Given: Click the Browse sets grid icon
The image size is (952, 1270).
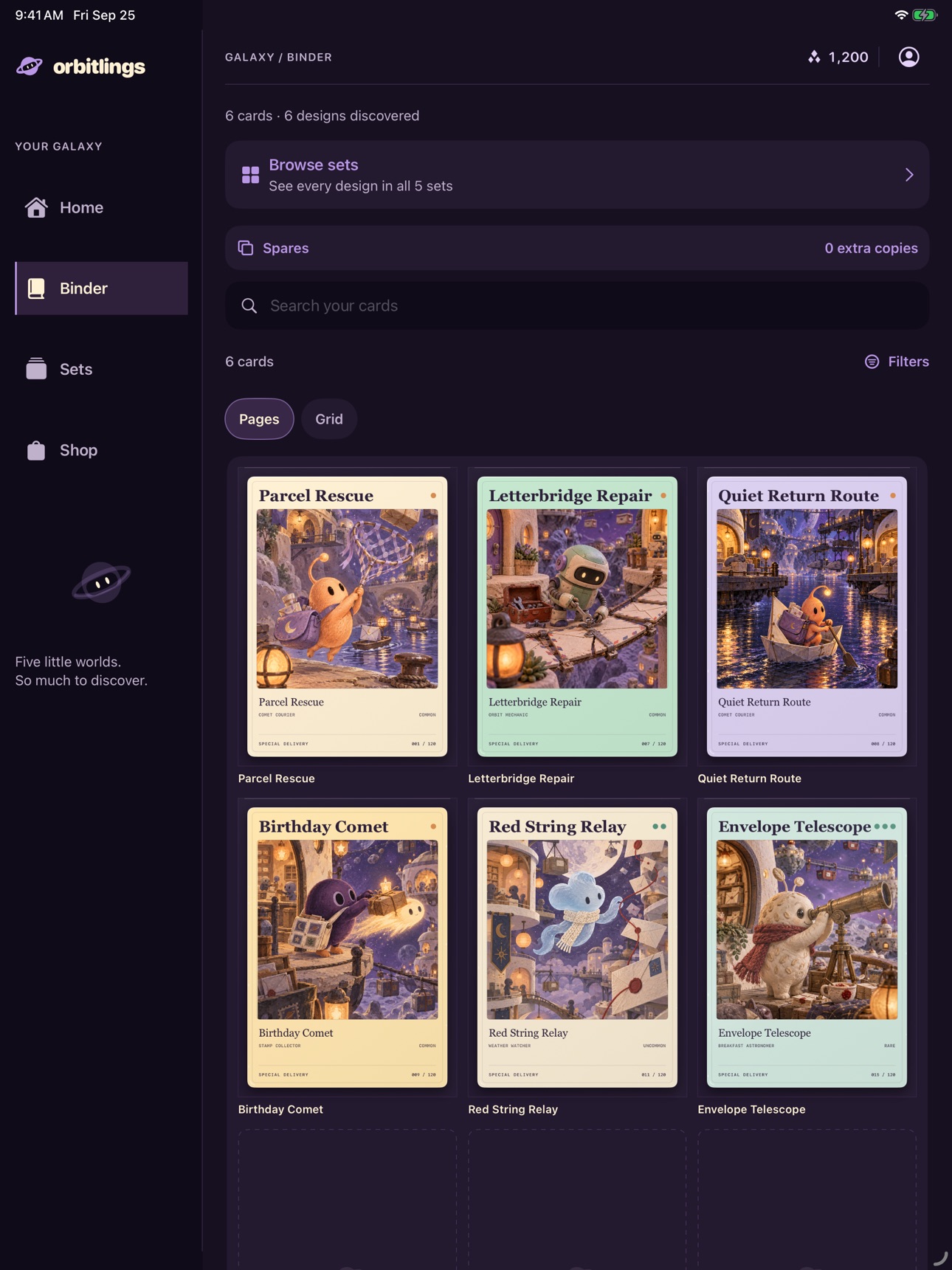Looking at the screenshot, I should [x=250, y=175].
